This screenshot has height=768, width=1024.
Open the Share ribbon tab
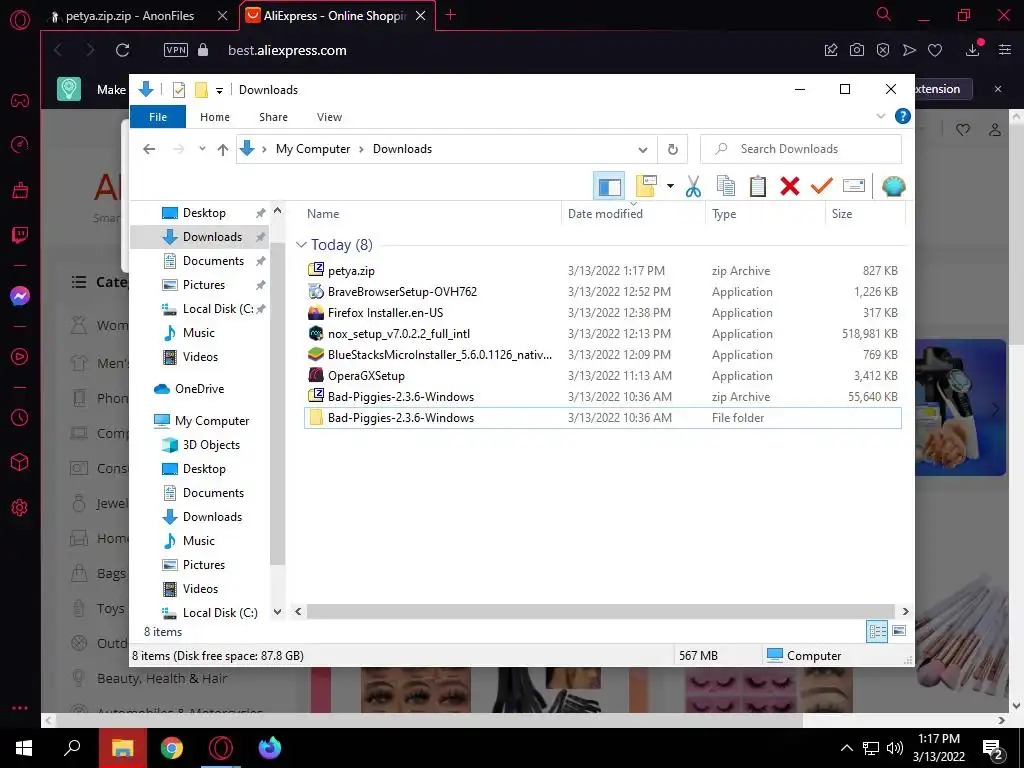tap(273, 117)
